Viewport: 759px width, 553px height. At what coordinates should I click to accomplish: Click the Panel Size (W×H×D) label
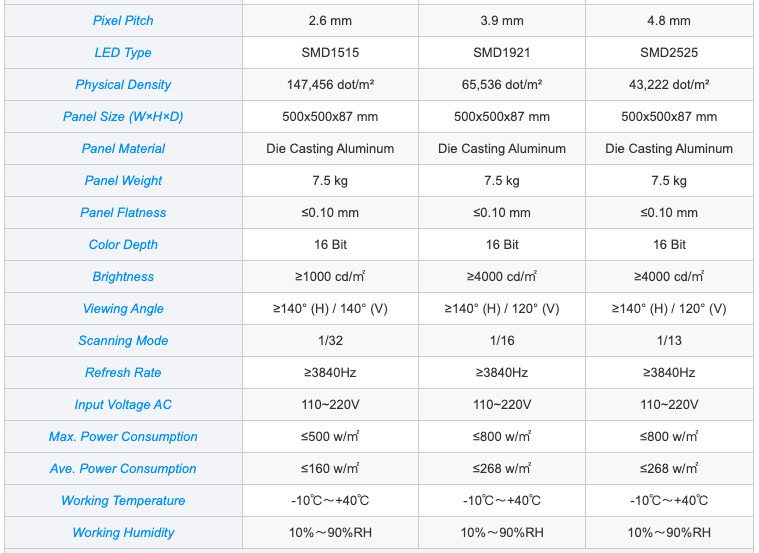point(123,117)
